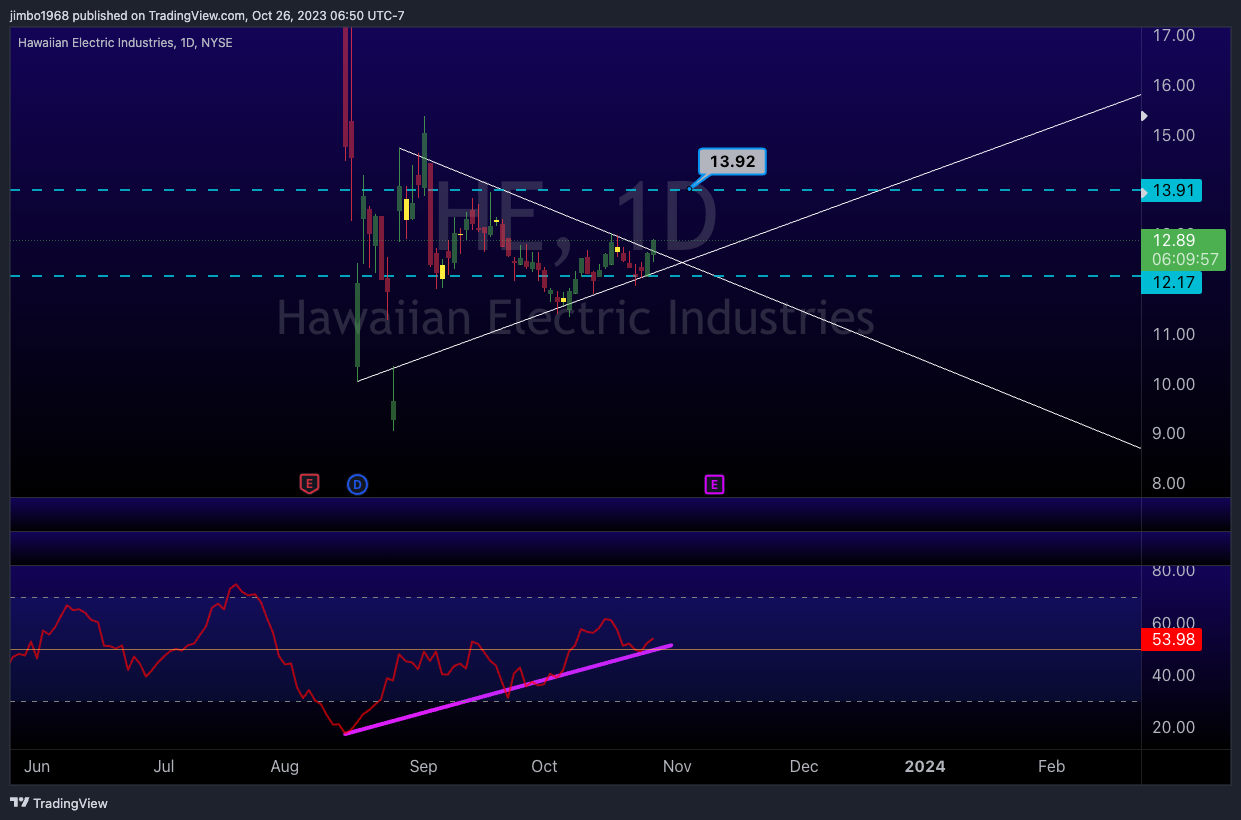The image size is (1241, 820).
Task: Click the green 12.89 current price label
Action: (x=1183, y=249)
